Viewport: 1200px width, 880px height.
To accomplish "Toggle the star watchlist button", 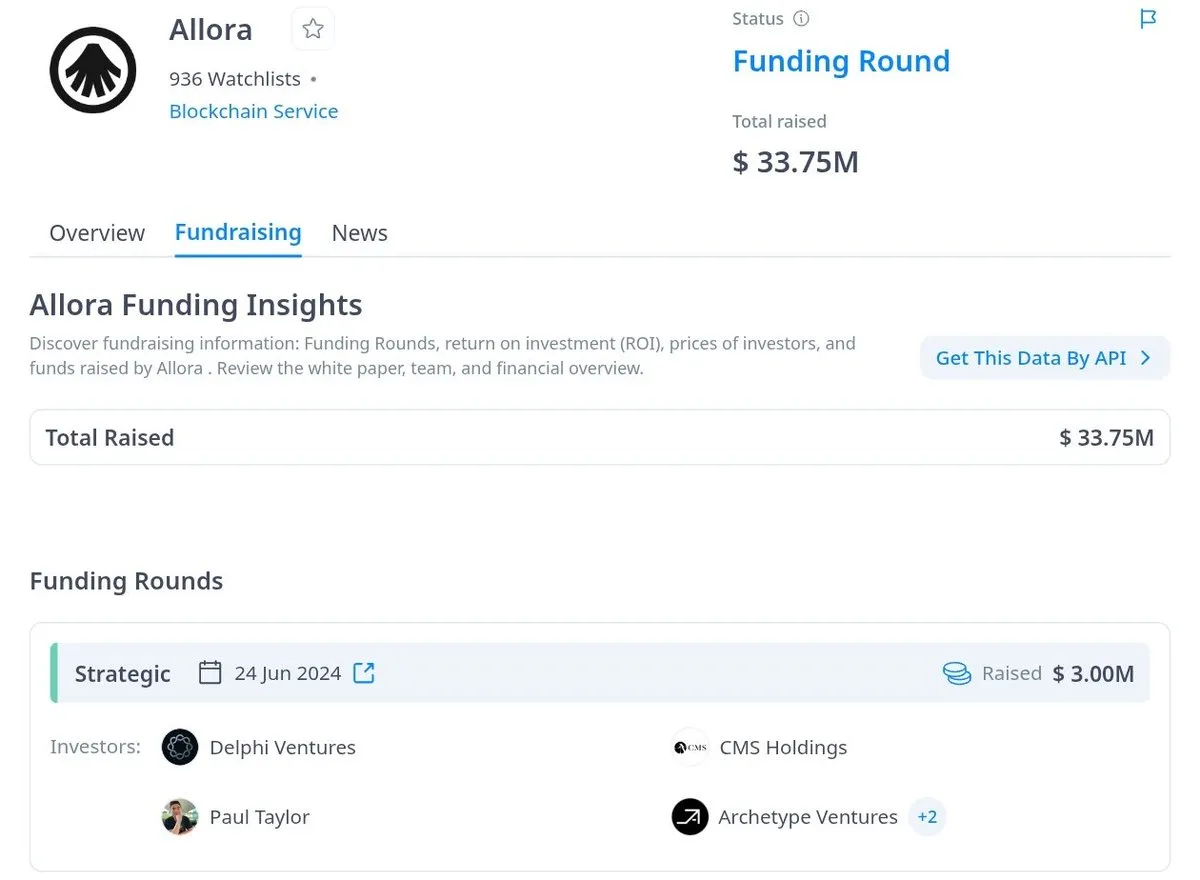I will click(313, 29).
